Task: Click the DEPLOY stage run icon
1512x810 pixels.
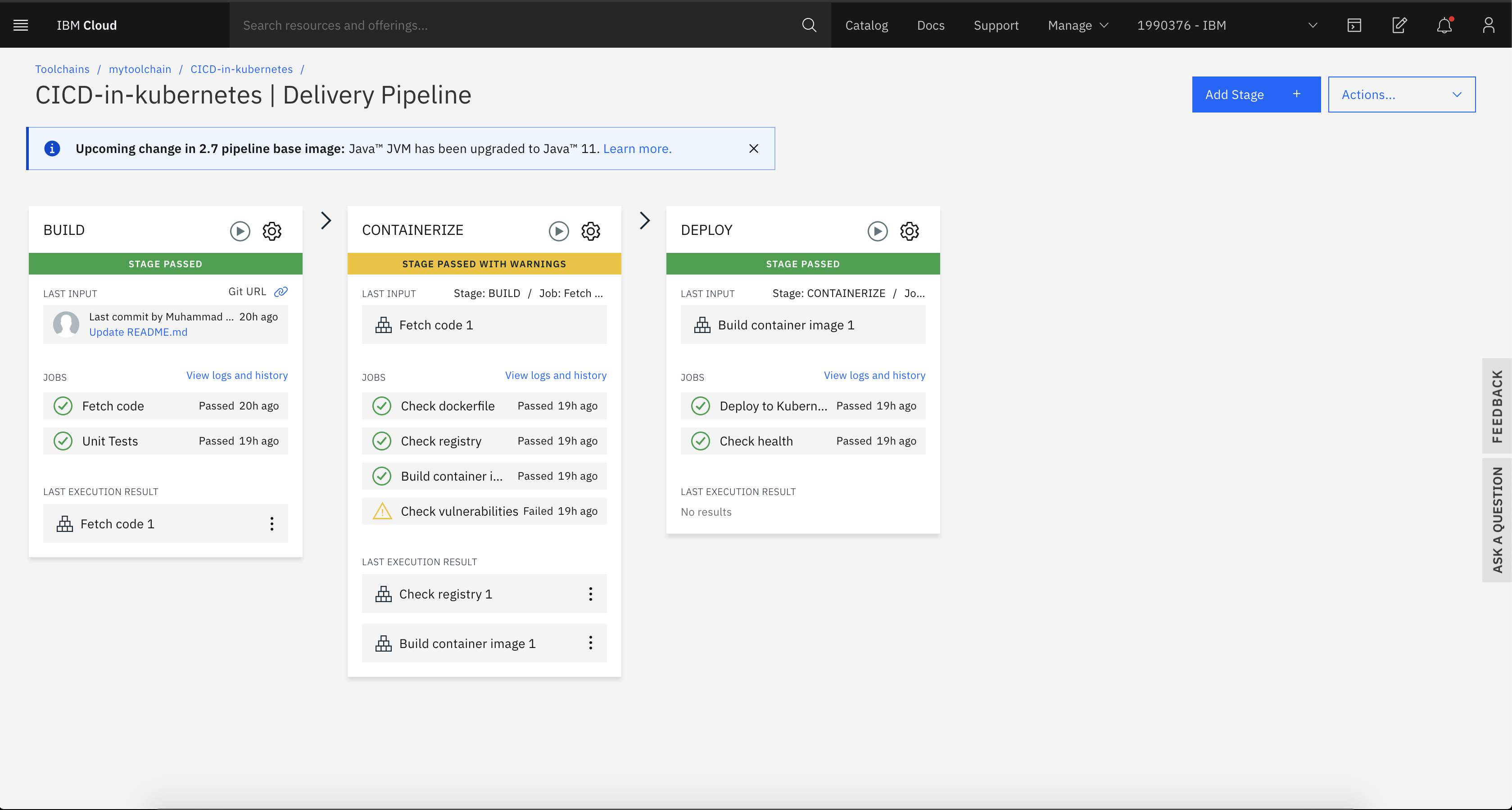Action: [x=877, y=230]
